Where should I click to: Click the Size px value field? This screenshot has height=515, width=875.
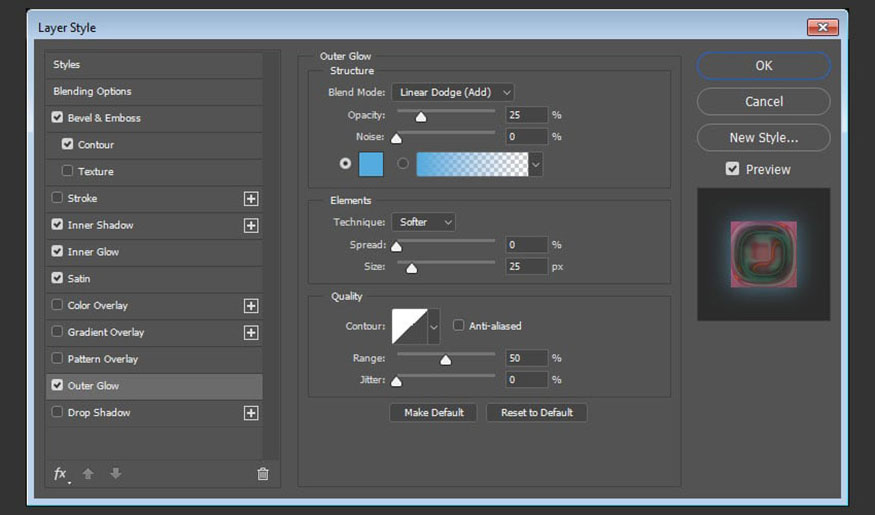coord(526,267)
